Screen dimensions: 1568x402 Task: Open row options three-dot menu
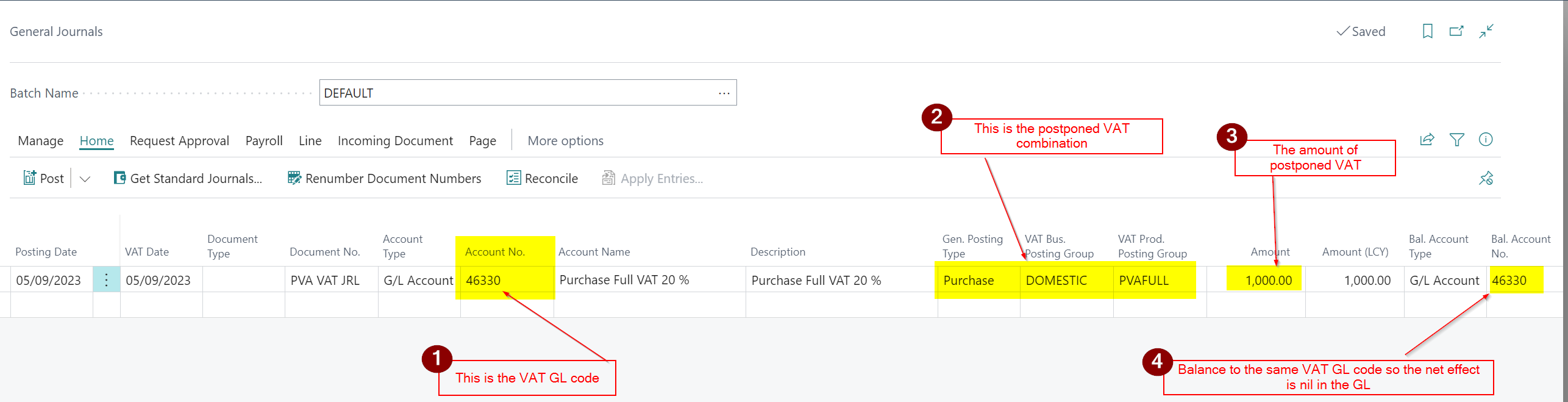pos(106,280)
